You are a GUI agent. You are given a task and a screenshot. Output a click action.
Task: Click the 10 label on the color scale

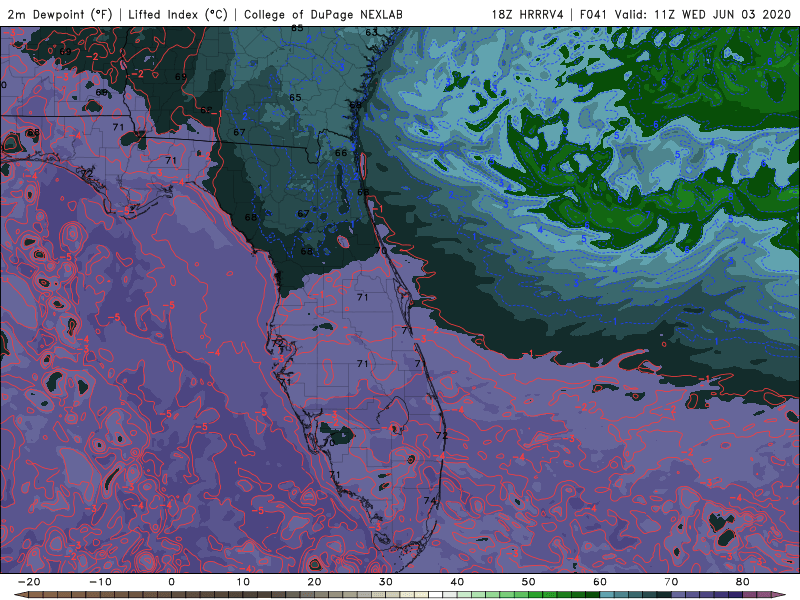tap(243, 582)
